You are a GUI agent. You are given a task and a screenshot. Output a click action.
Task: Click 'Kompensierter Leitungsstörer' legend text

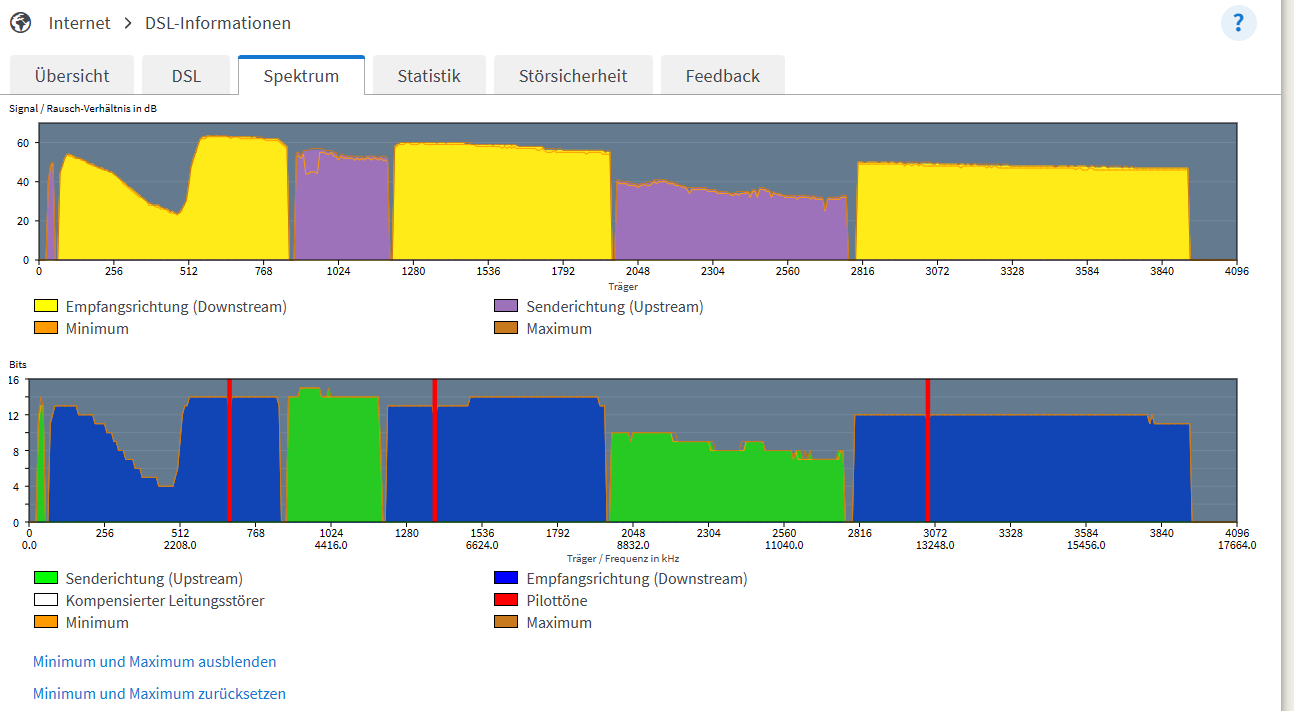point(165,601)
